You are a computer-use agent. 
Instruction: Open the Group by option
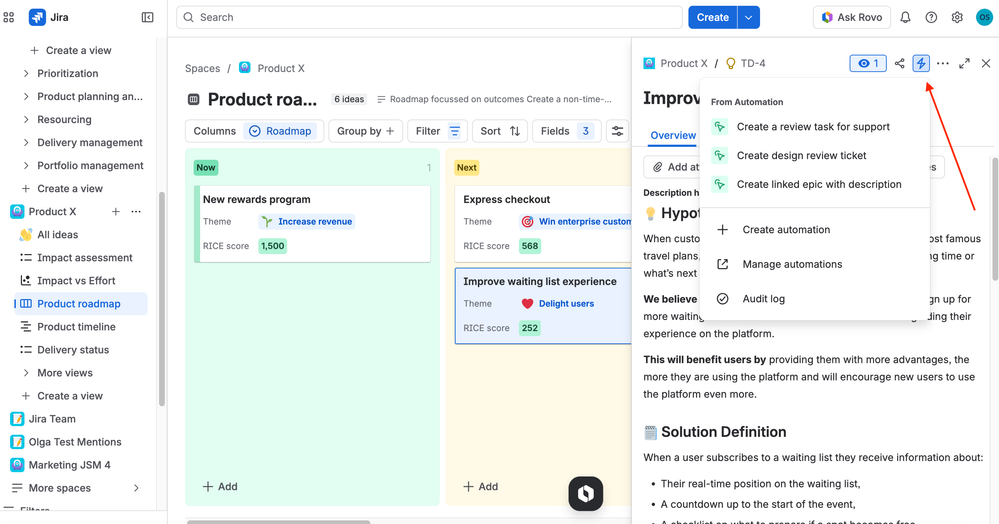point(365,131)
